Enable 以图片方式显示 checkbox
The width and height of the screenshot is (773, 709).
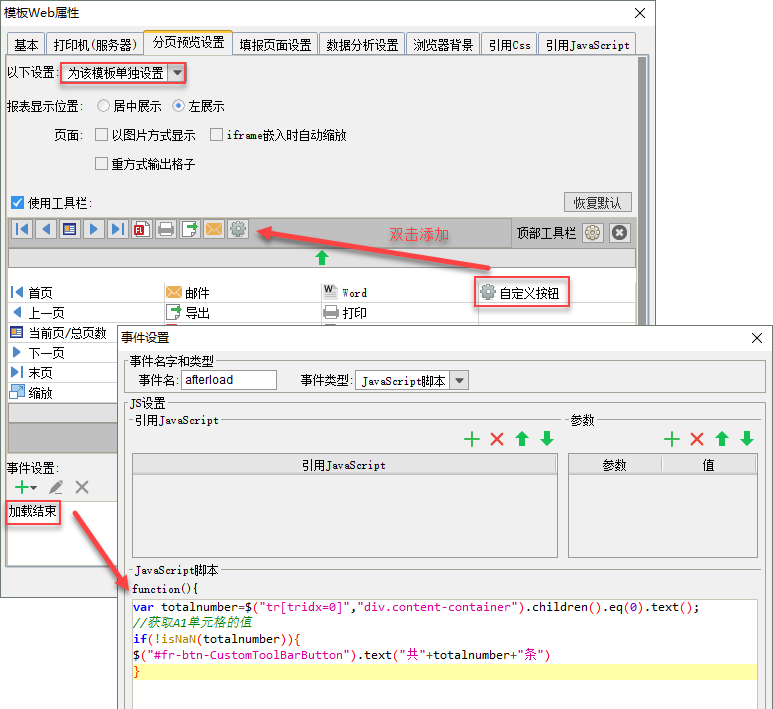pyautogui.click(x=101, y=135)
